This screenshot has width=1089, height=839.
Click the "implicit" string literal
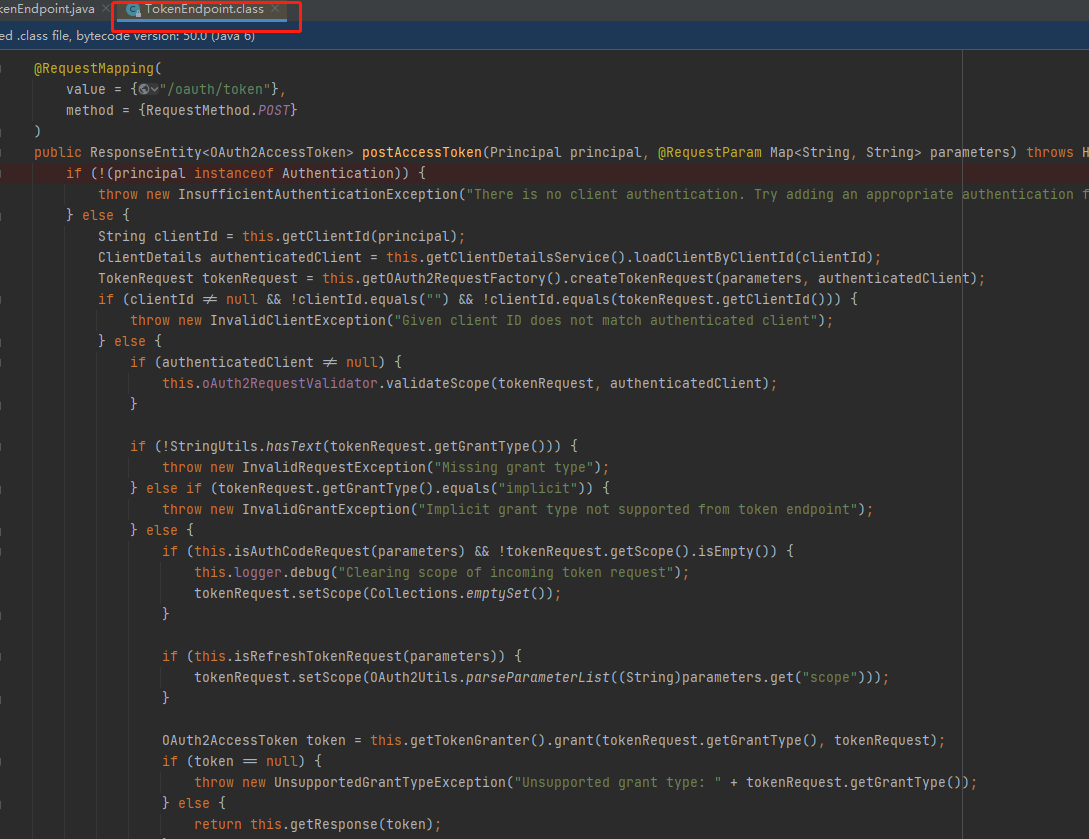[x=538, y=488]
